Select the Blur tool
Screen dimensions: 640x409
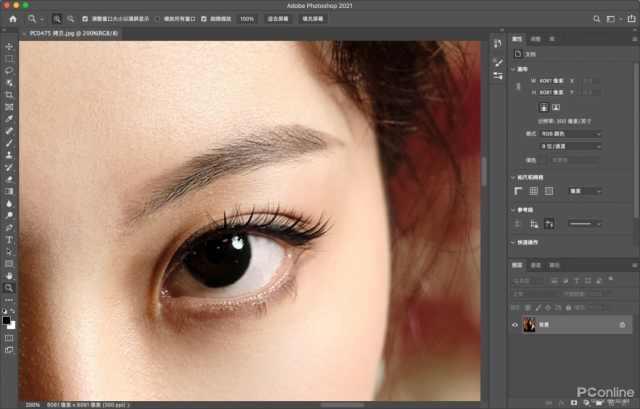click(x=9, y=204)
